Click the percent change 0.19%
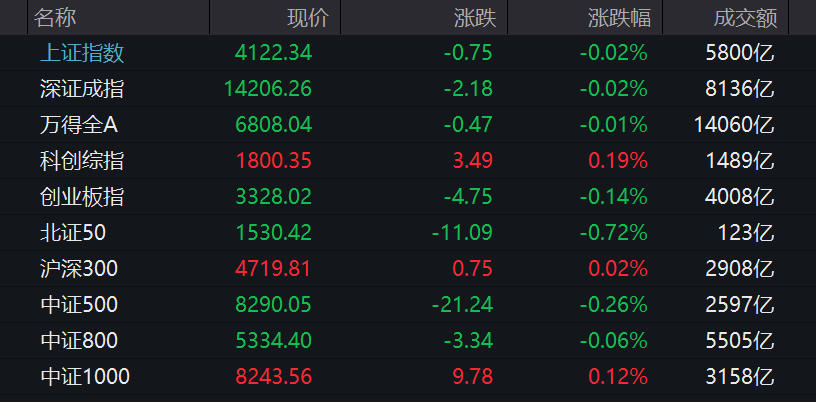This screenshot has width=816, height=402. click(618, 161)
